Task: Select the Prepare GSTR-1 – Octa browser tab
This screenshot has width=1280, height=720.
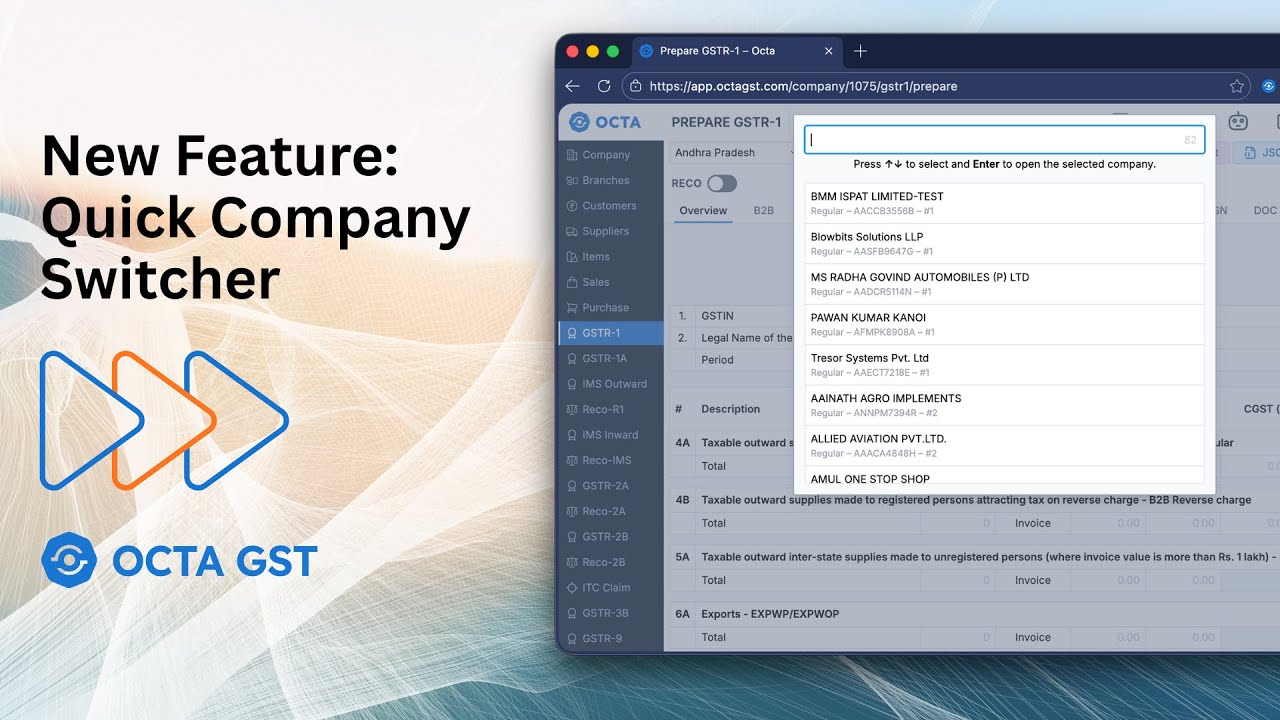Action: coord(738,51)
